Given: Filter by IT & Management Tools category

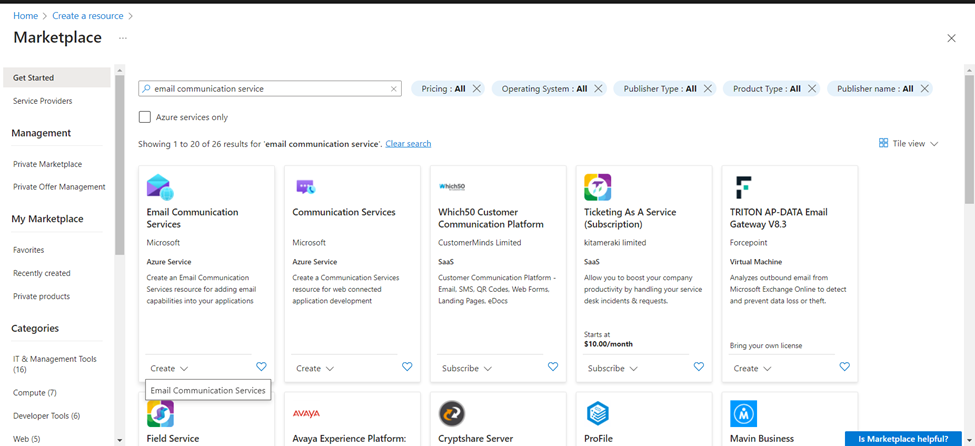Looking at the screenshot, I should click(55, 365).
